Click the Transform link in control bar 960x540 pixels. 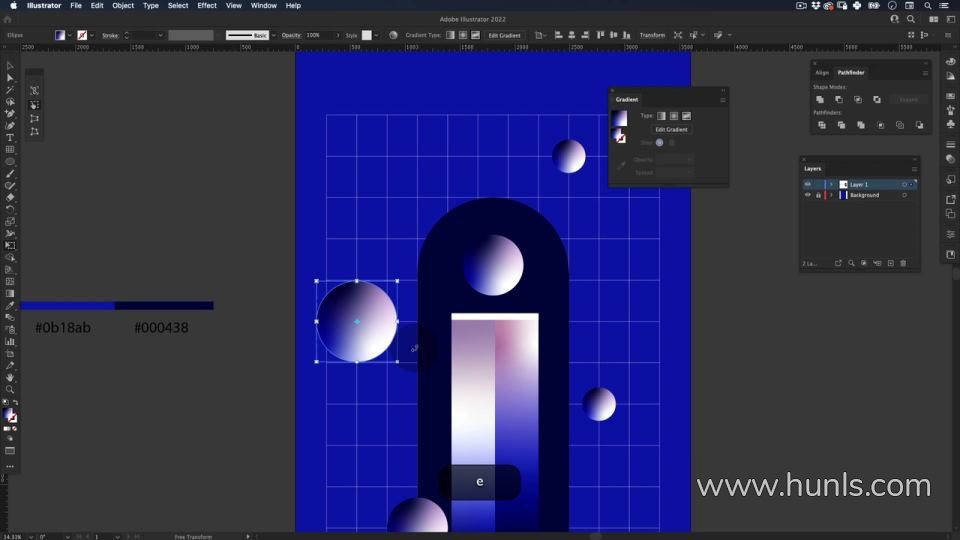(652, 35)
